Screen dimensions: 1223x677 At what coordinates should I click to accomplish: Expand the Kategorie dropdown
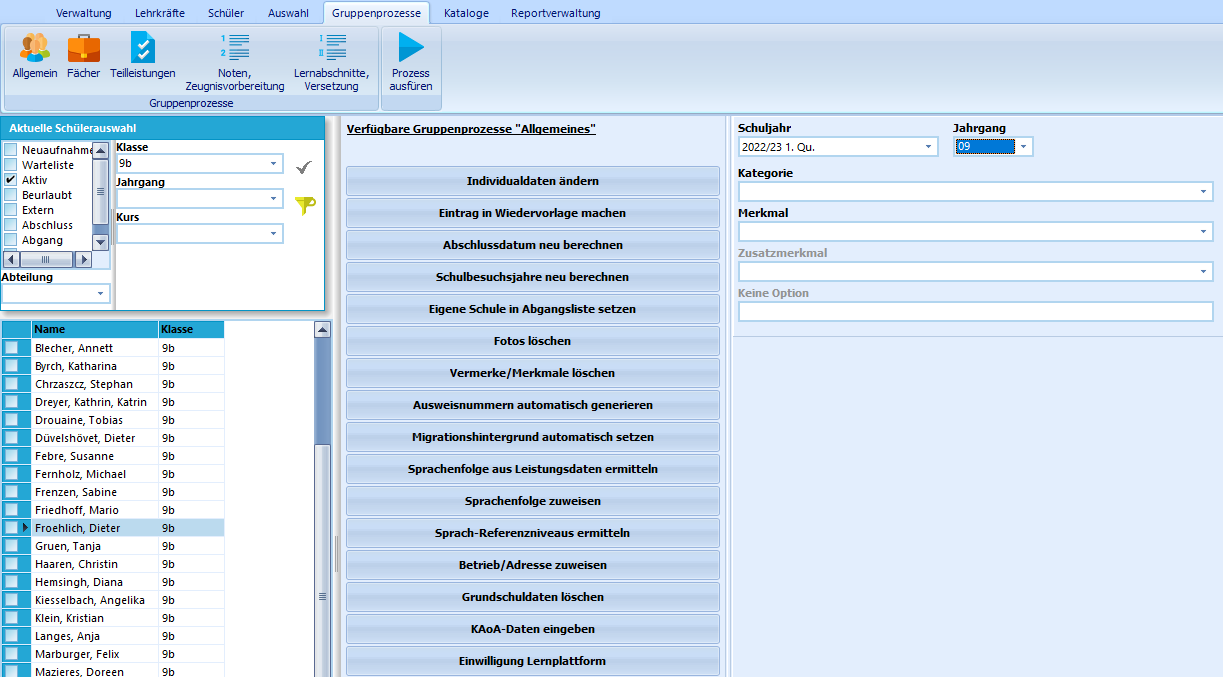click(1204, 192)
